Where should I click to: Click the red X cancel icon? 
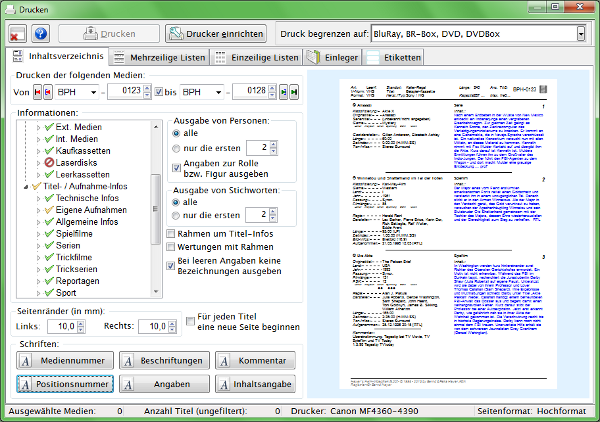click(16, 34)
